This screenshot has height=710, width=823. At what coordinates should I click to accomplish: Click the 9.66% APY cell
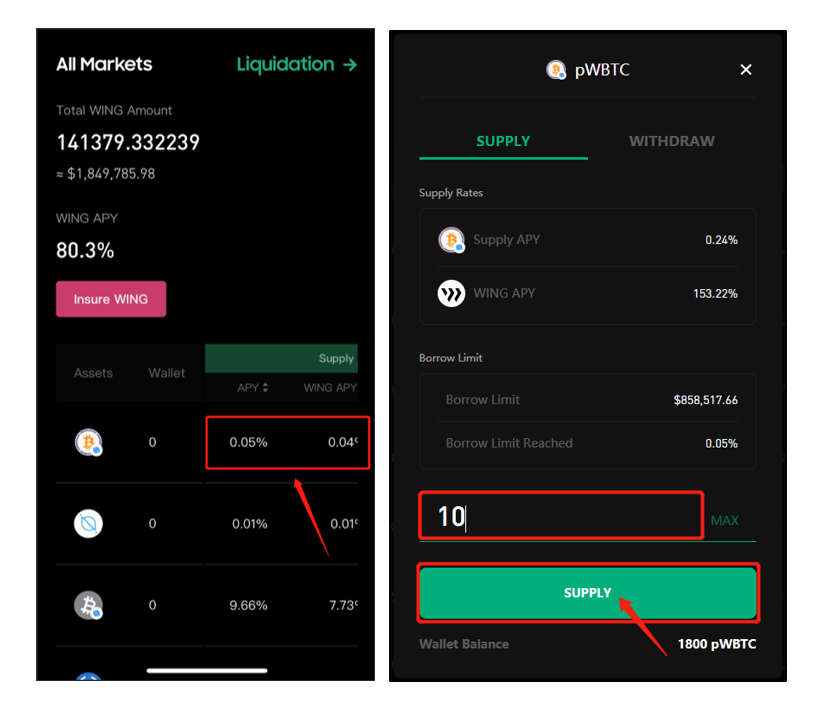(x=249, y=605)
